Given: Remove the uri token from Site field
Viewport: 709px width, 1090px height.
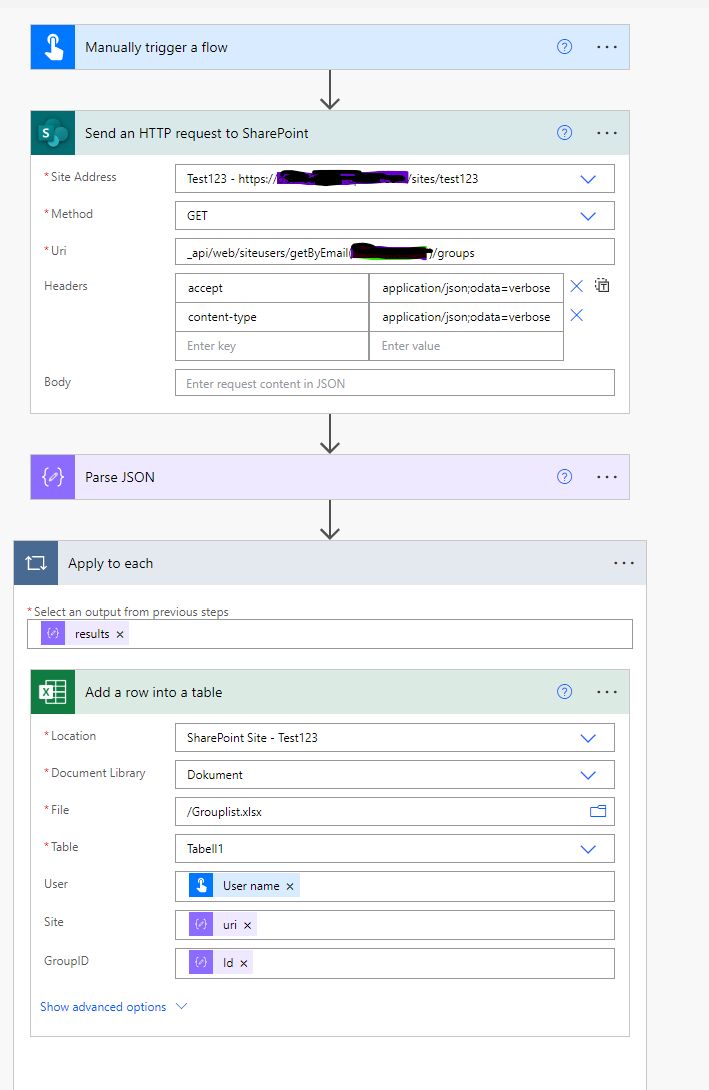Looking at the screenshot, I should click(x=247, y=925).
